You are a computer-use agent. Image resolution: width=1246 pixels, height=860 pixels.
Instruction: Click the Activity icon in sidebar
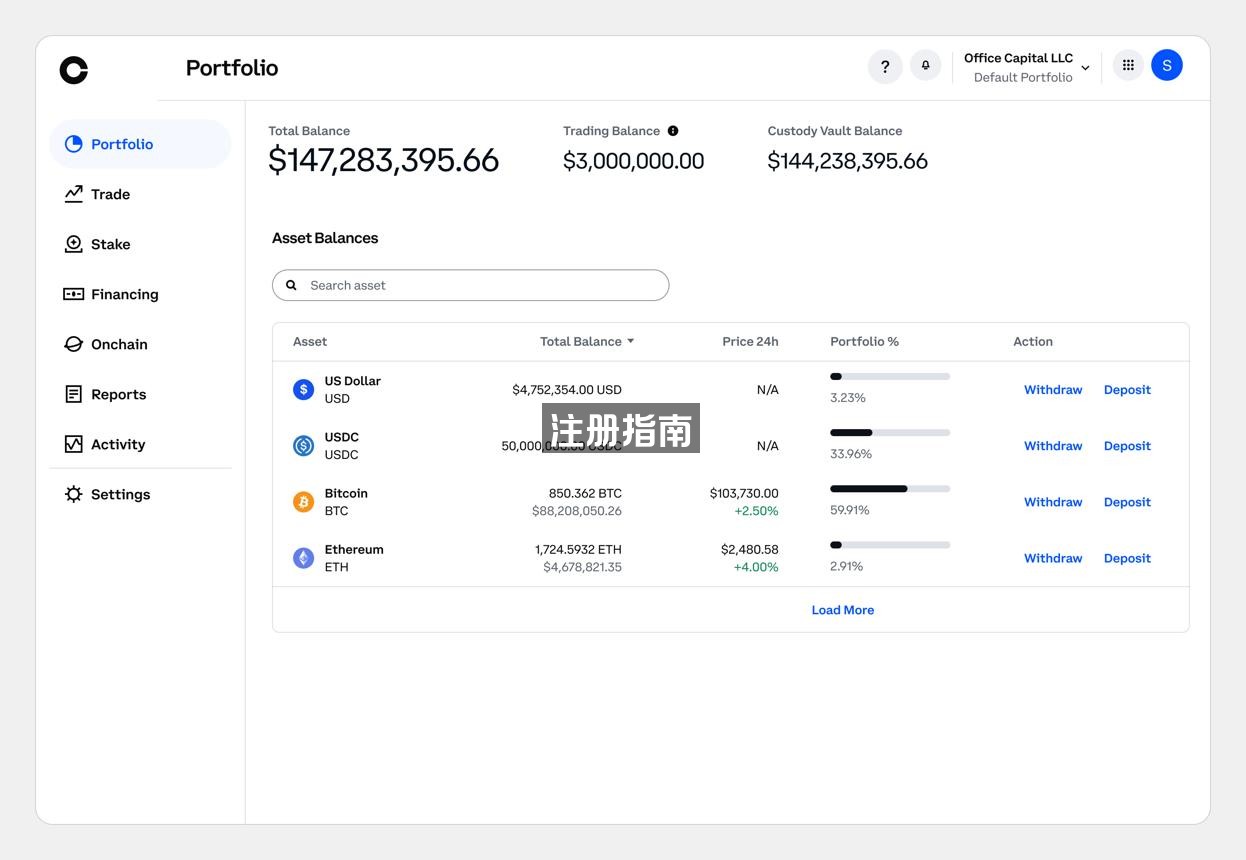[73, 444]
